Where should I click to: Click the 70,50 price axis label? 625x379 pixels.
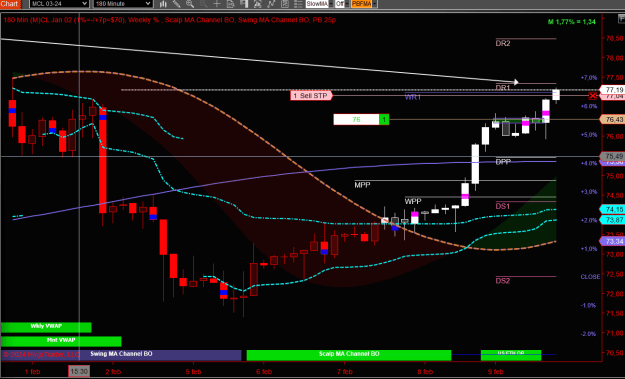[x=615, y=353]
